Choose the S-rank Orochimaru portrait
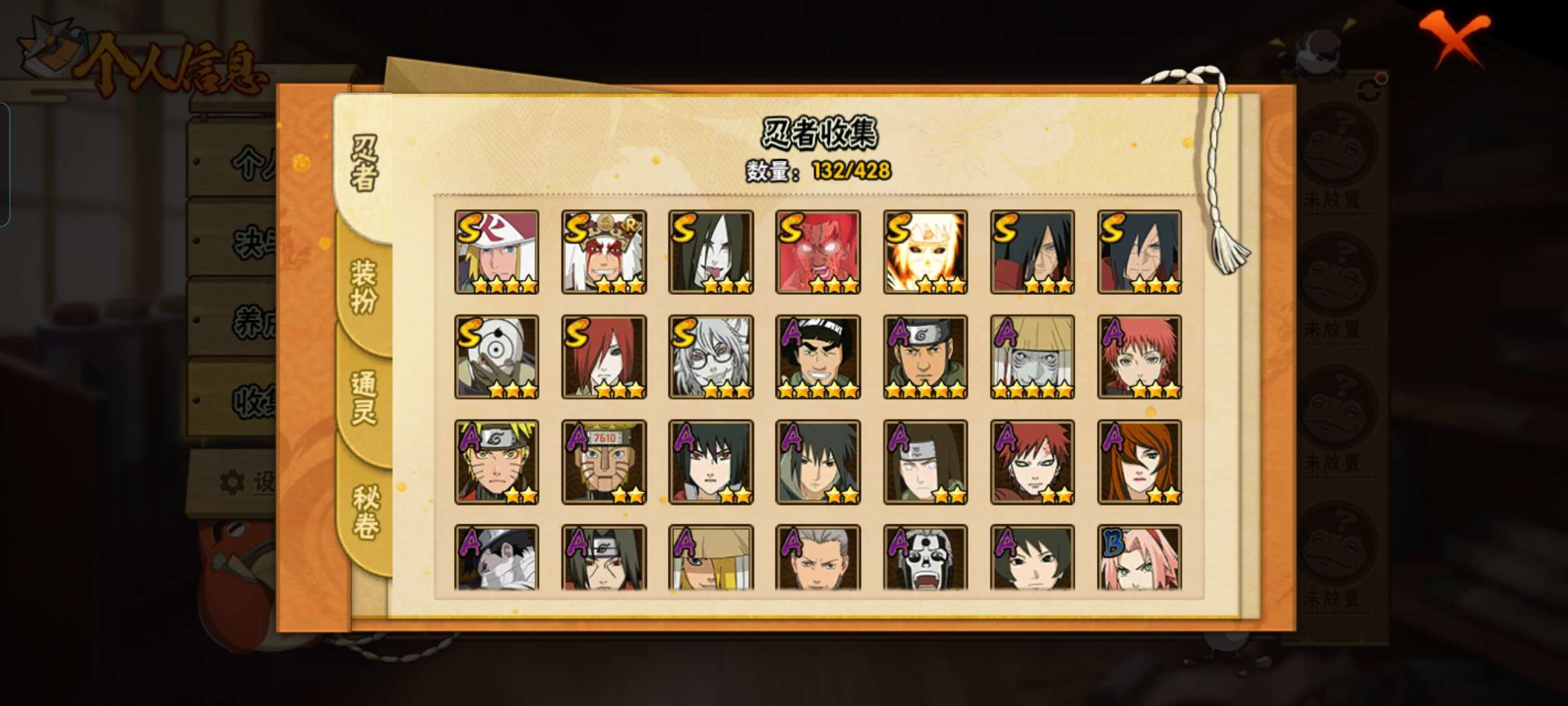 (711, 252)
